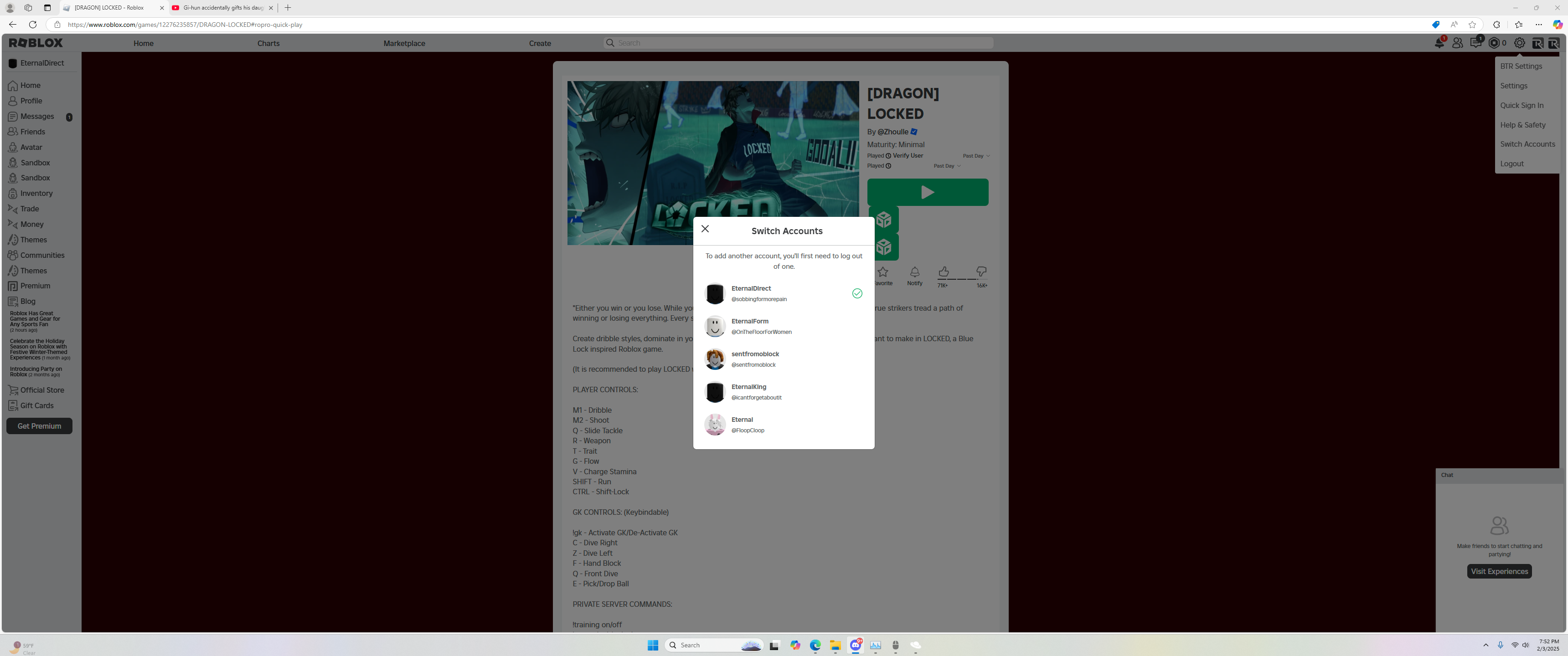The image size is (1568, 656).
Task: Close the Switch Accounts dialog
Action: 705,229
